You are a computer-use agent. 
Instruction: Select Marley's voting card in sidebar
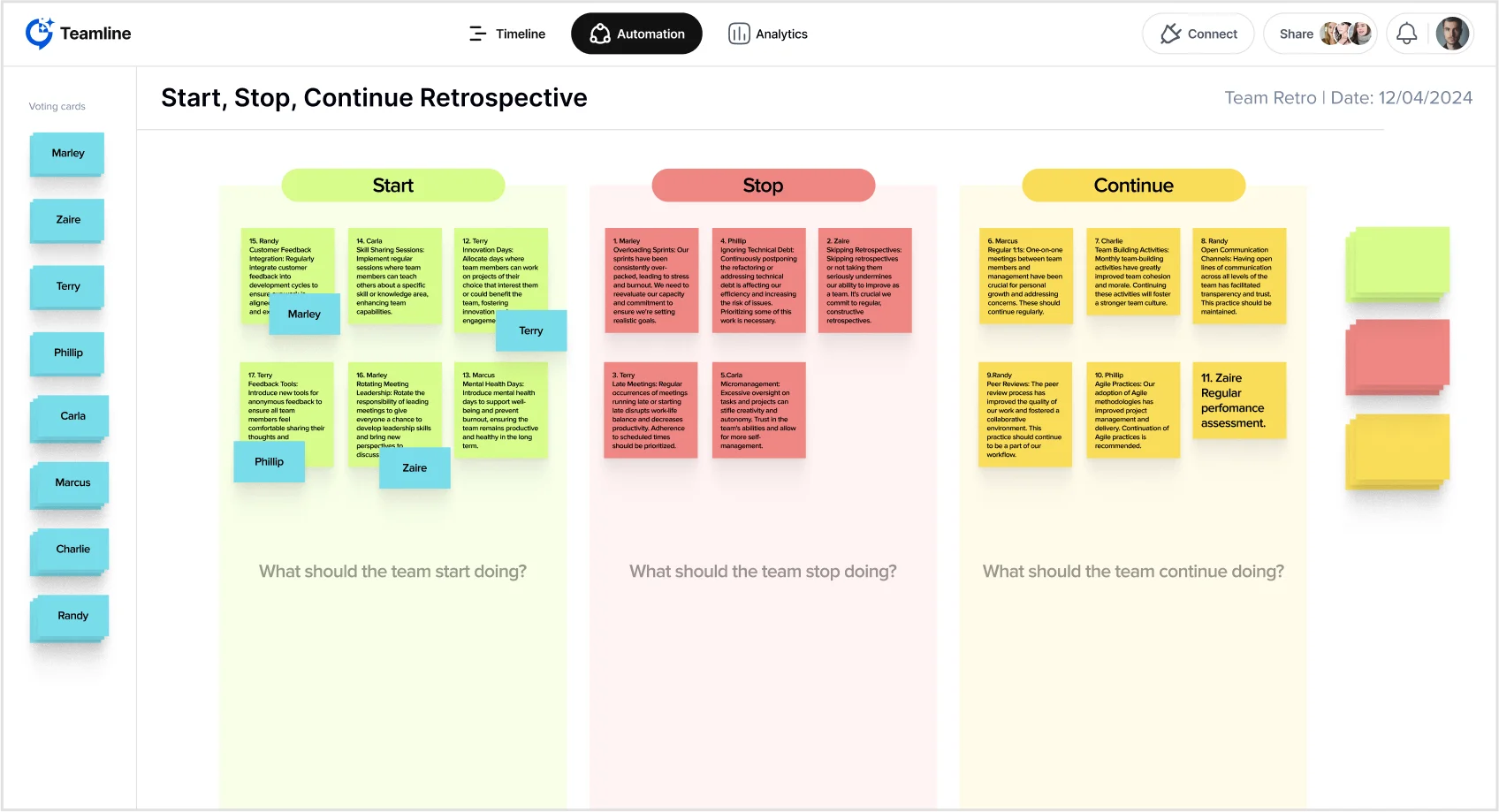coord(66,153)
